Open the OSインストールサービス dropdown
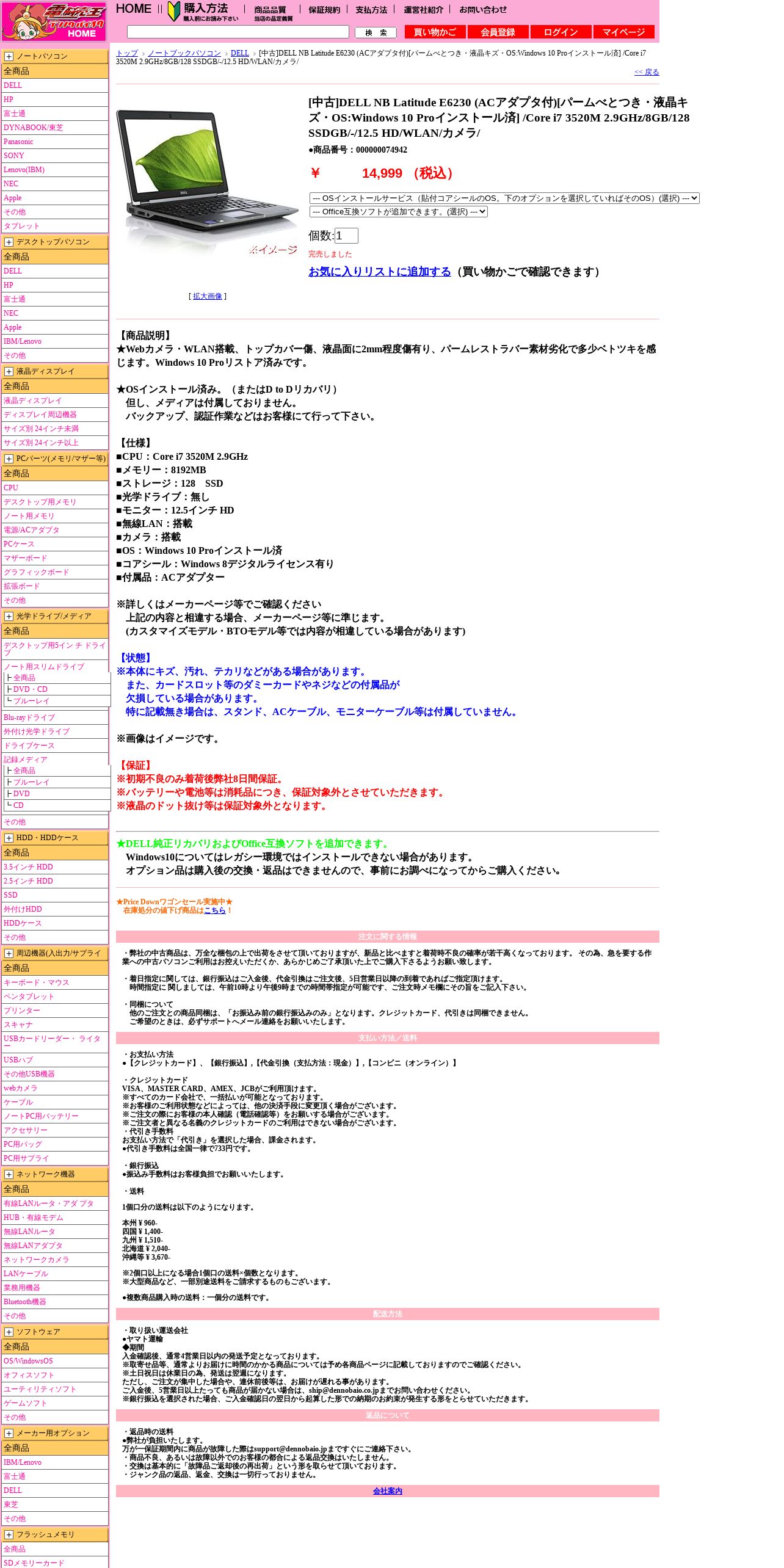Screen dimensions: 784x1568 point(504,198)
